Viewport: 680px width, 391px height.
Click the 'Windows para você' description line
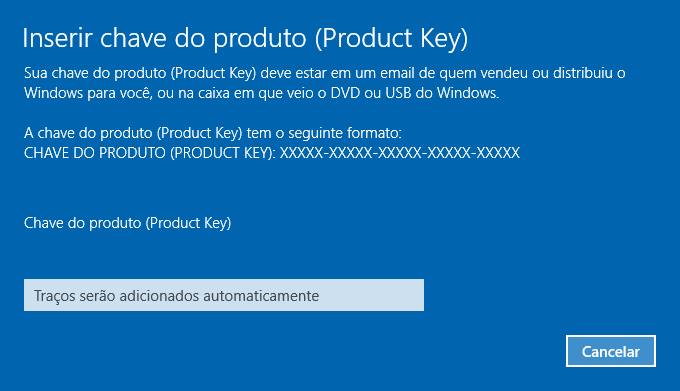[262, 93]
